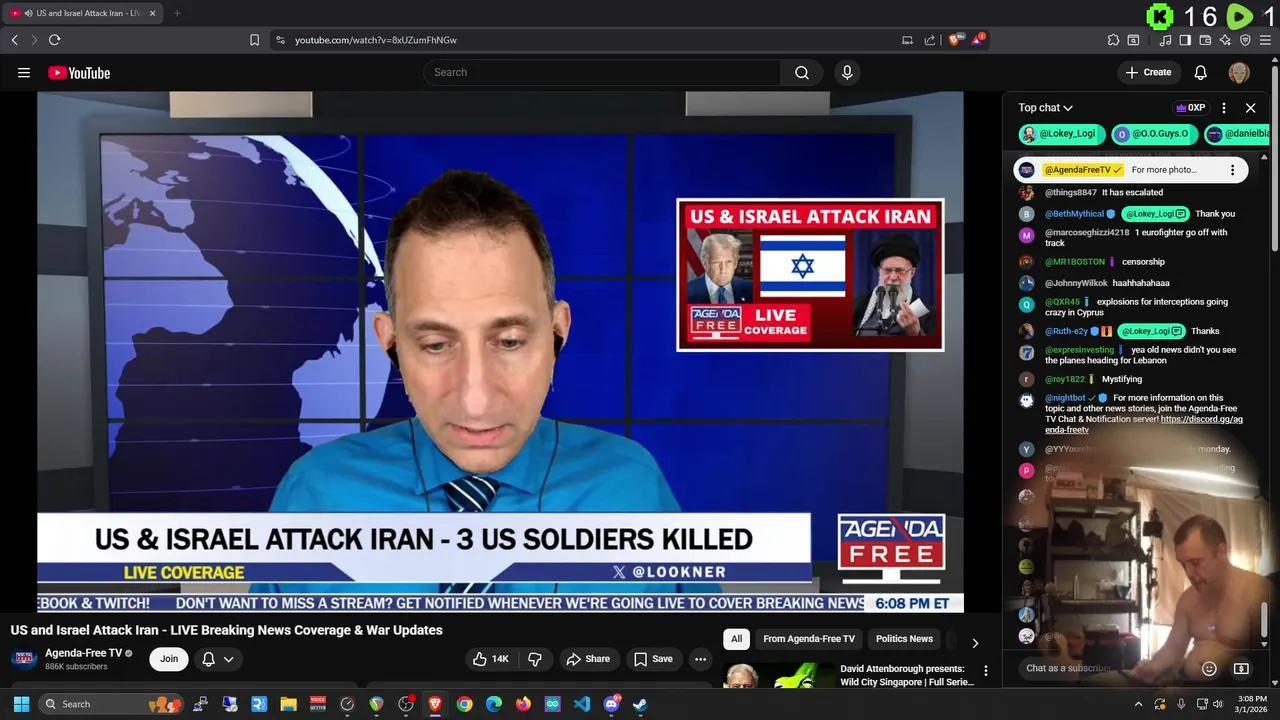Open a new browser tab
1280x720 pixels.
click(177, 13)
